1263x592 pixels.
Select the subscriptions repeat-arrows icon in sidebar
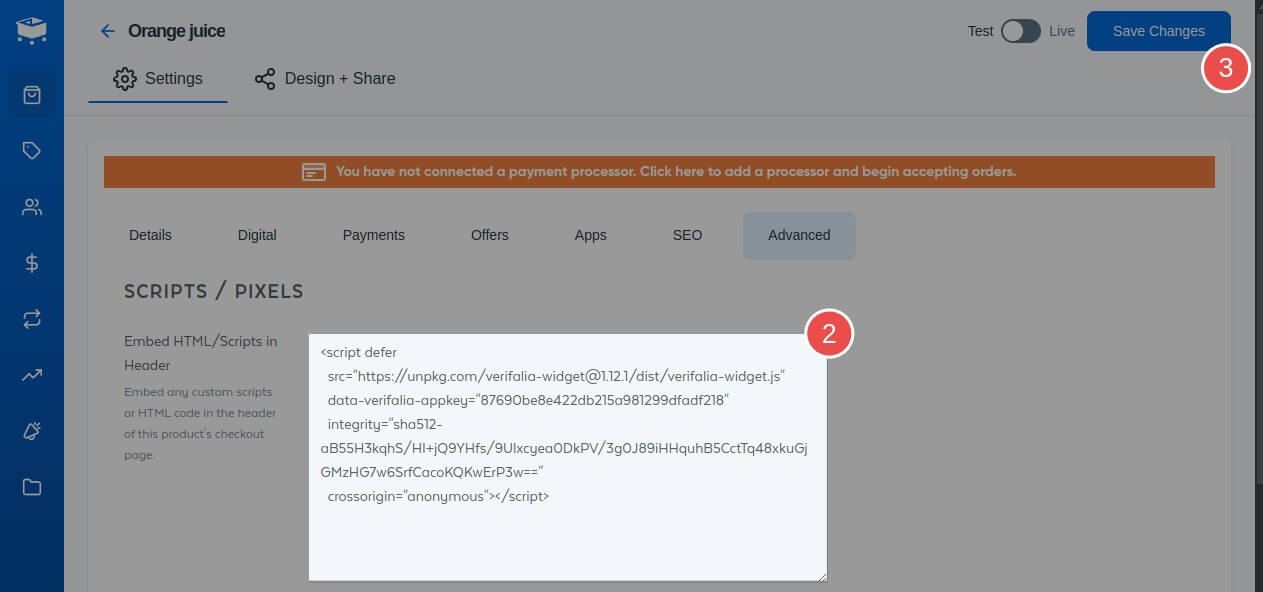tap(32, 319)
